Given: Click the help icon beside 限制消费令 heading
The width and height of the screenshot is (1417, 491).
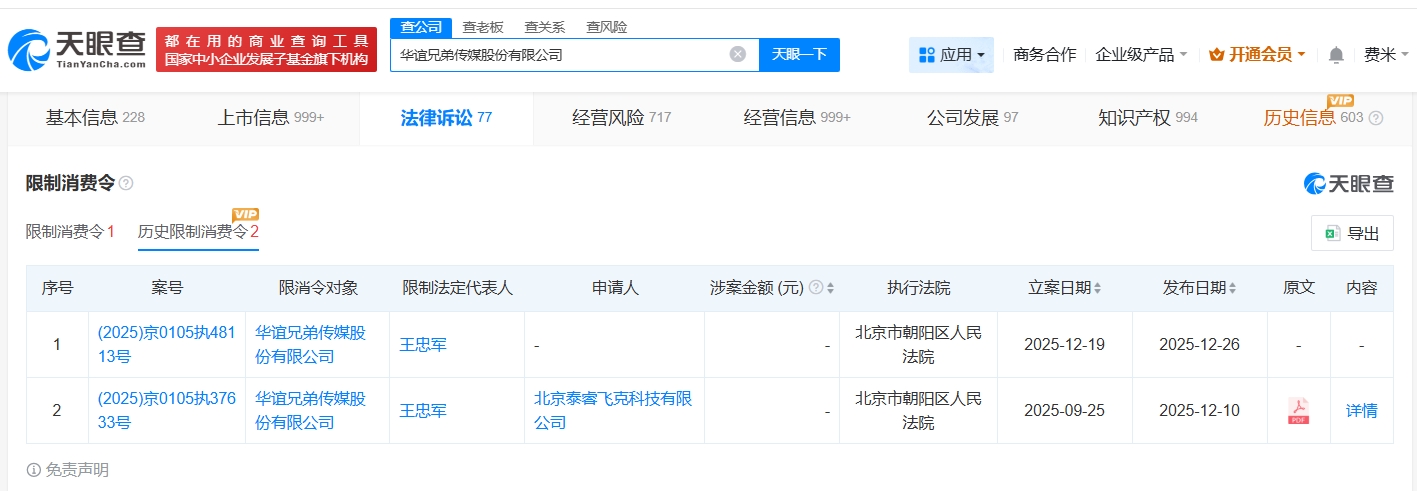Looking at the screenshot, I should point(126,183).
